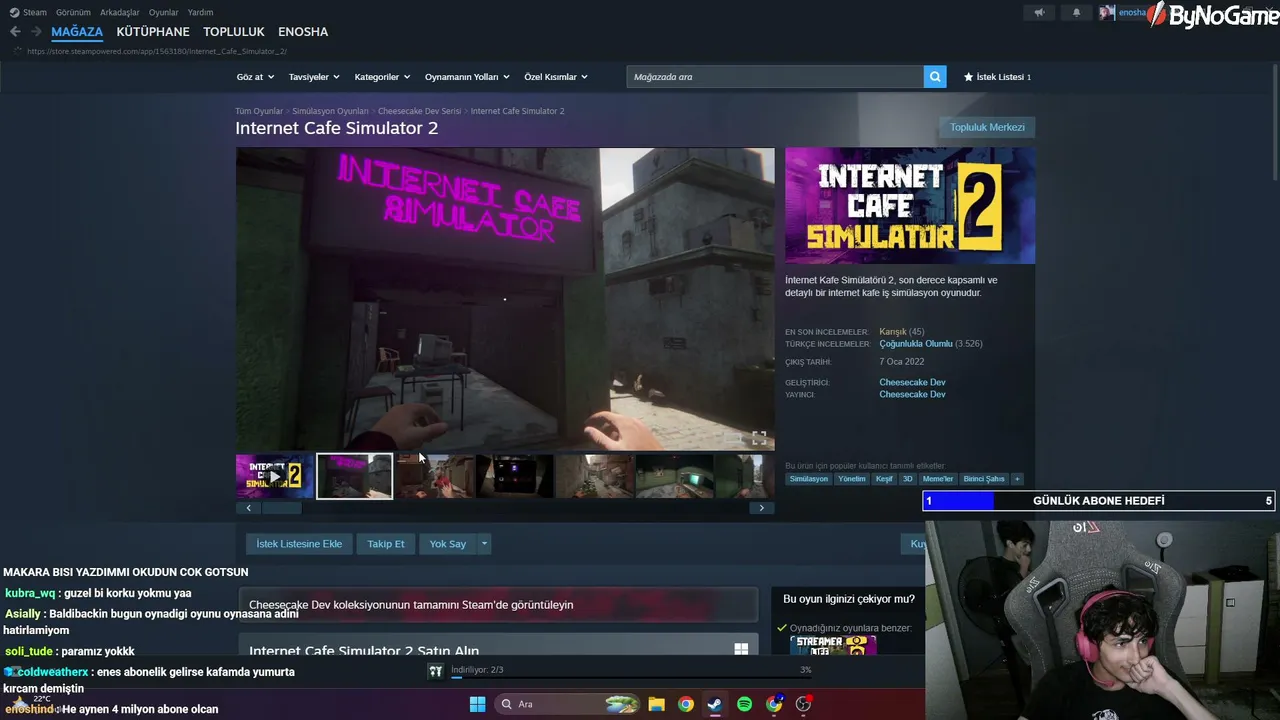This screenshot has height=720, width=1280.
Task: Open the Arkadaşlar menu
Action: [120, 13]
